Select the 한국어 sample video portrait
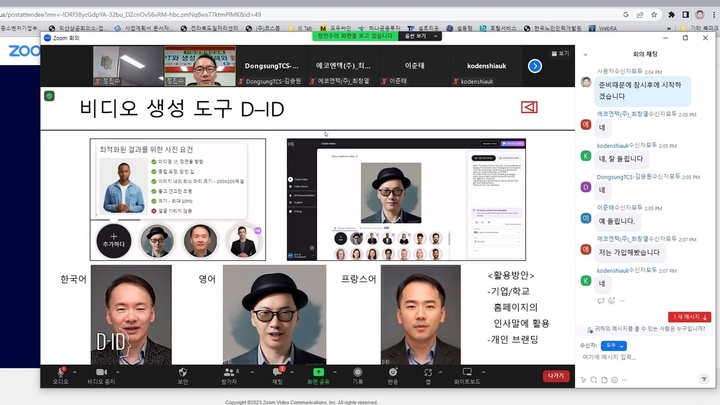 click(131, 315)
